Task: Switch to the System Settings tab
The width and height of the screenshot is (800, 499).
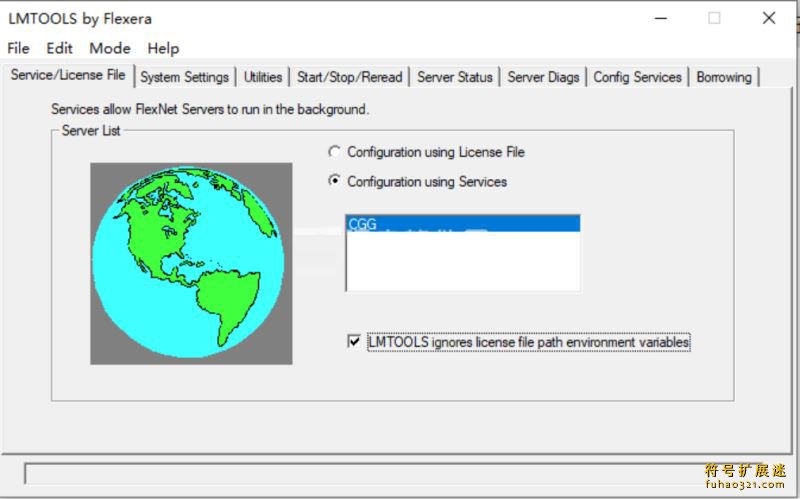Action: click(x=185, y=77)
